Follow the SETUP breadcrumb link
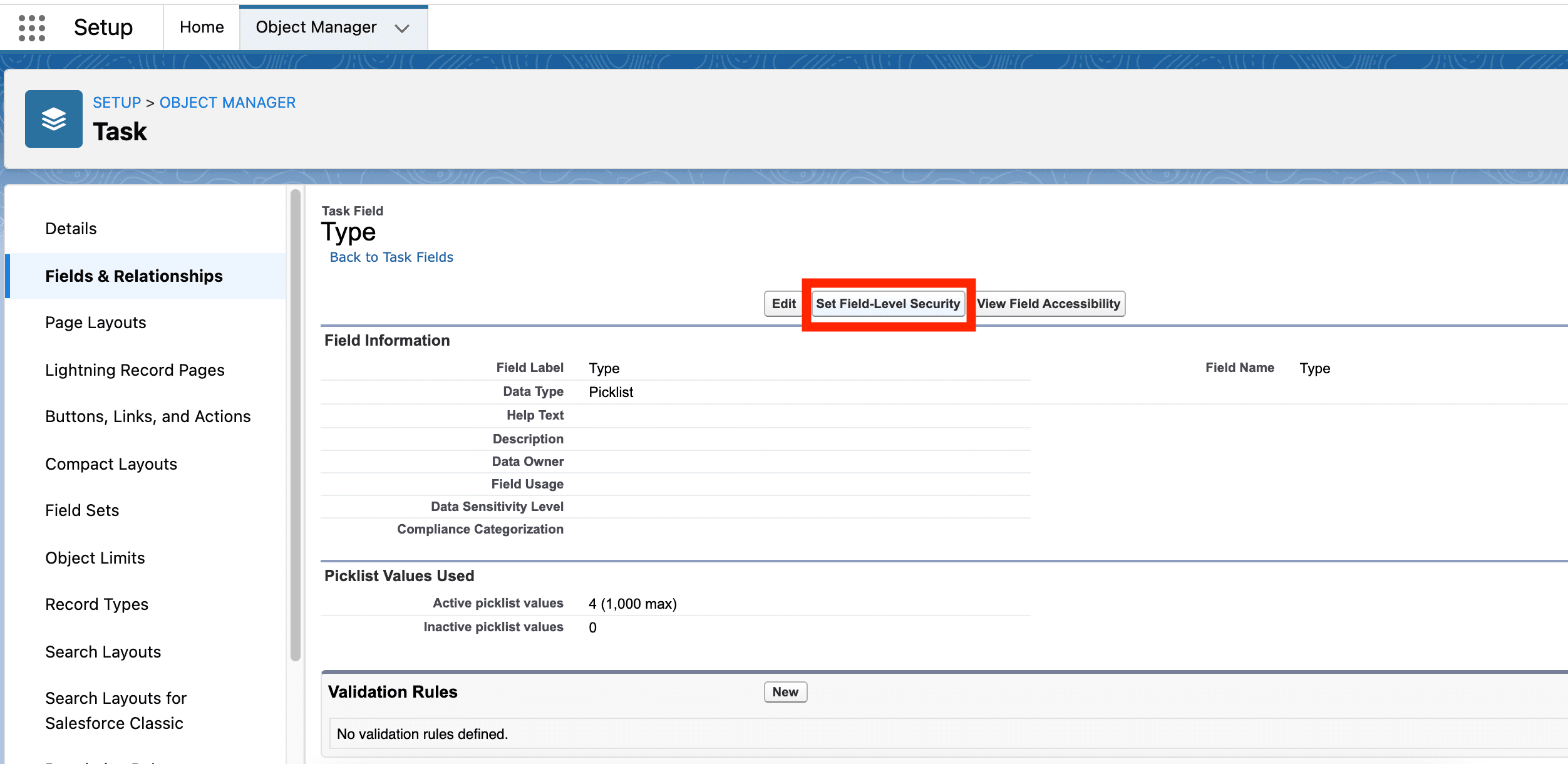This screenshot has width=1568, height=764. click(x=117, y=103)
